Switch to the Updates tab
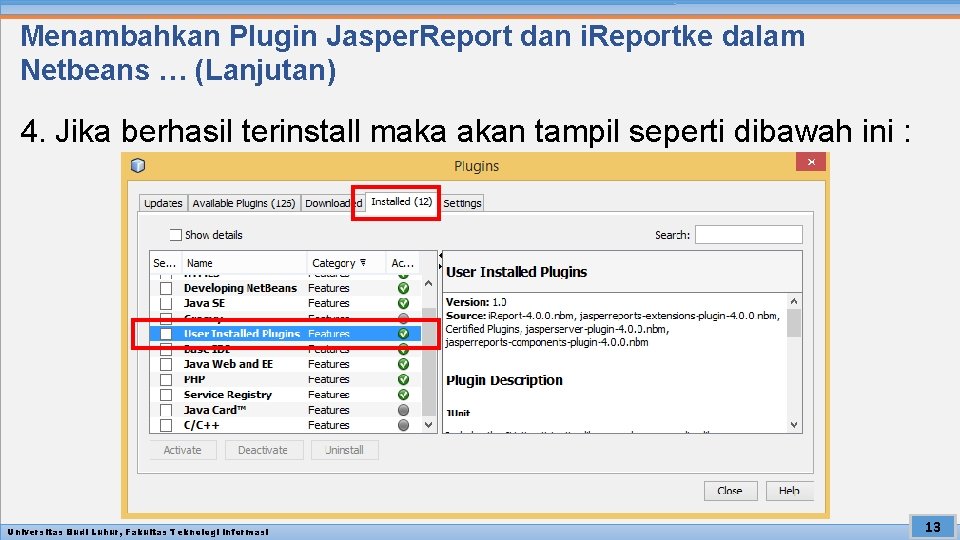This screenshot has height=540, width=960. click(163, 203)
